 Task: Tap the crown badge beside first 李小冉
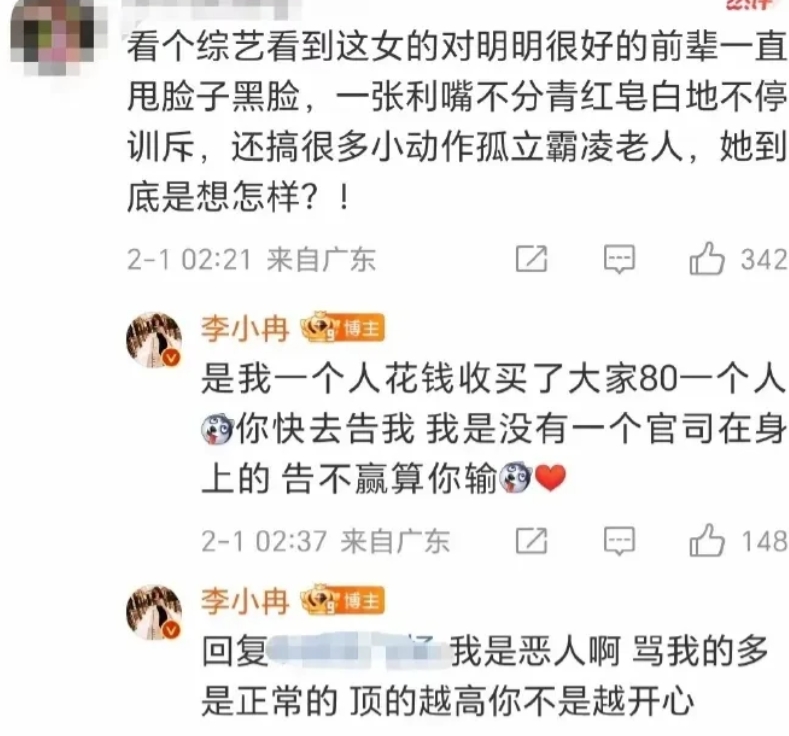[x=320, y=328]
